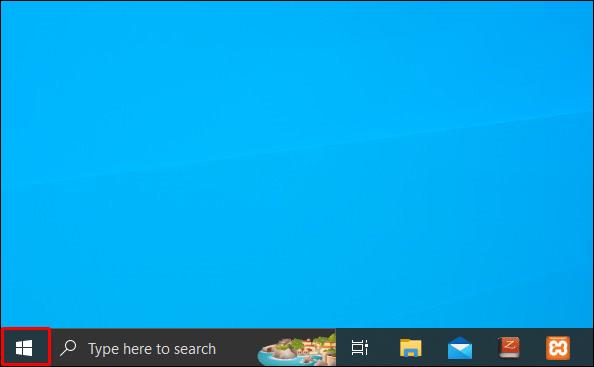The width and height of the screenshot is (594, 367).
Task: Click the magnifying glass search icon
Action: click(x=68, y=348)
